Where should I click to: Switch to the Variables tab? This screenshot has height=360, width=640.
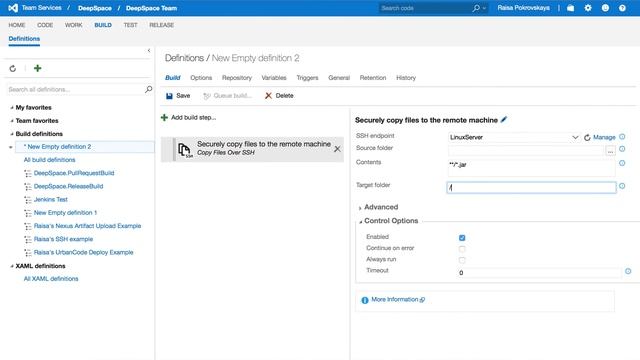click(274, 78)
